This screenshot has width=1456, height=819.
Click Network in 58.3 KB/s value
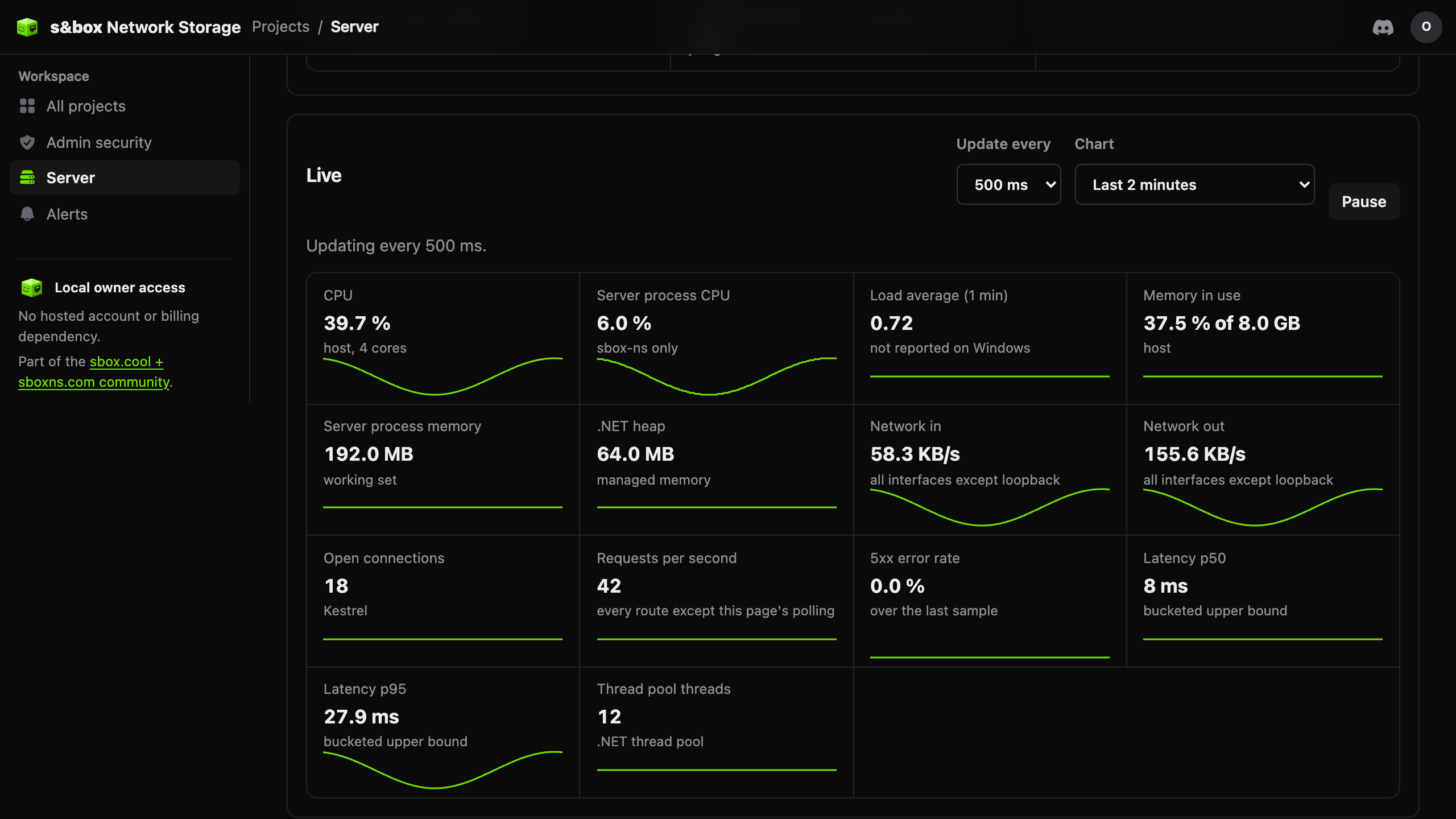pos(915,454)
